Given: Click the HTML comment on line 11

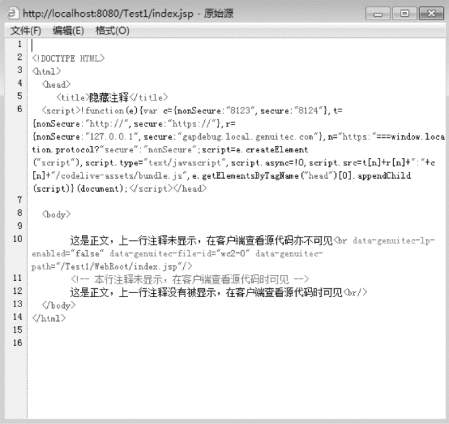Looking at the screenshot, I should point(190,279).
